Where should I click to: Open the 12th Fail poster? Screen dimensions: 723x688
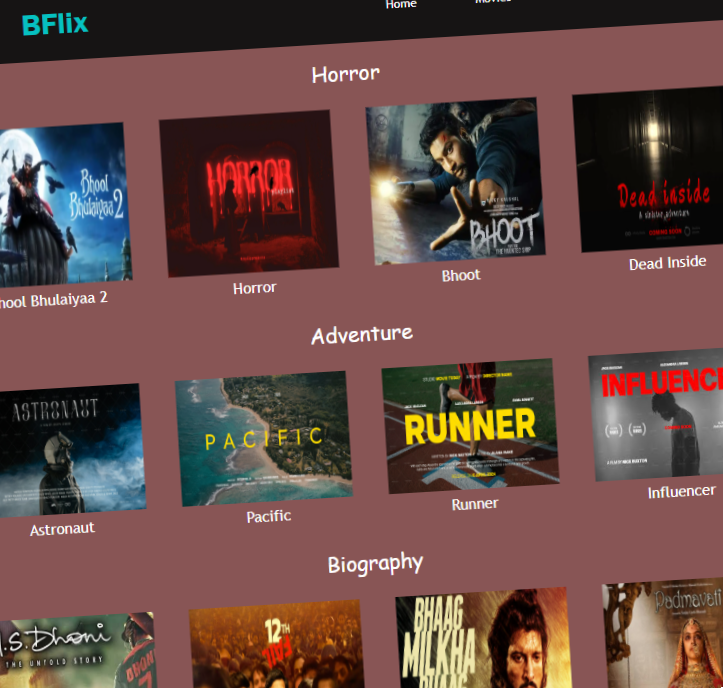coord(277,644)
